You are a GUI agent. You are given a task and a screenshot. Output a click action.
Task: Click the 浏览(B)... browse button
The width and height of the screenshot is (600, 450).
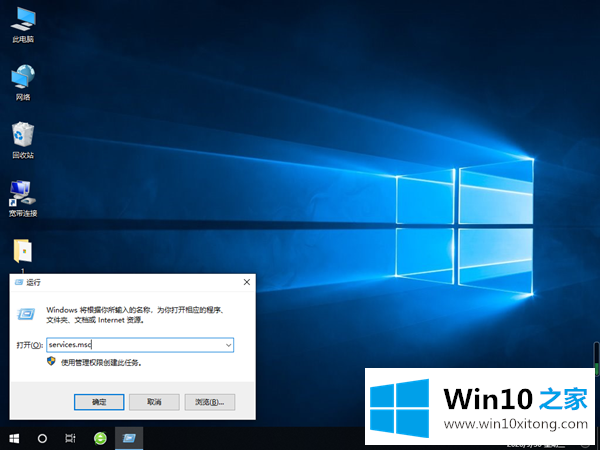[x=210, y=402]
